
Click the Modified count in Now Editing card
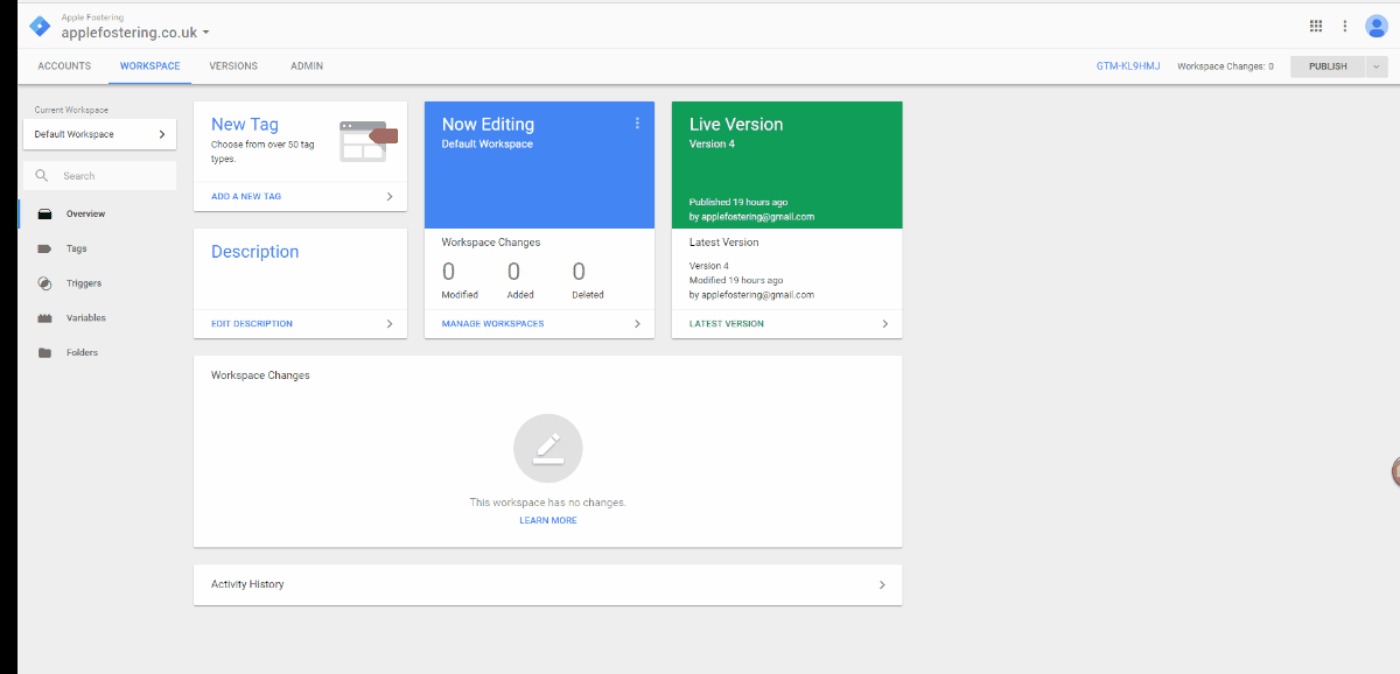point(449,272)
